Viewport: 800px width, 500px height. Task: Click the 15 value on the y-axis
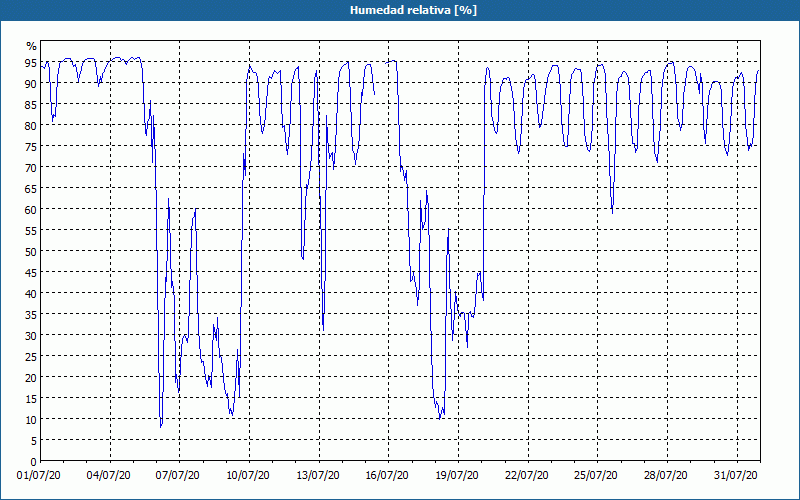tap(31, 398)
